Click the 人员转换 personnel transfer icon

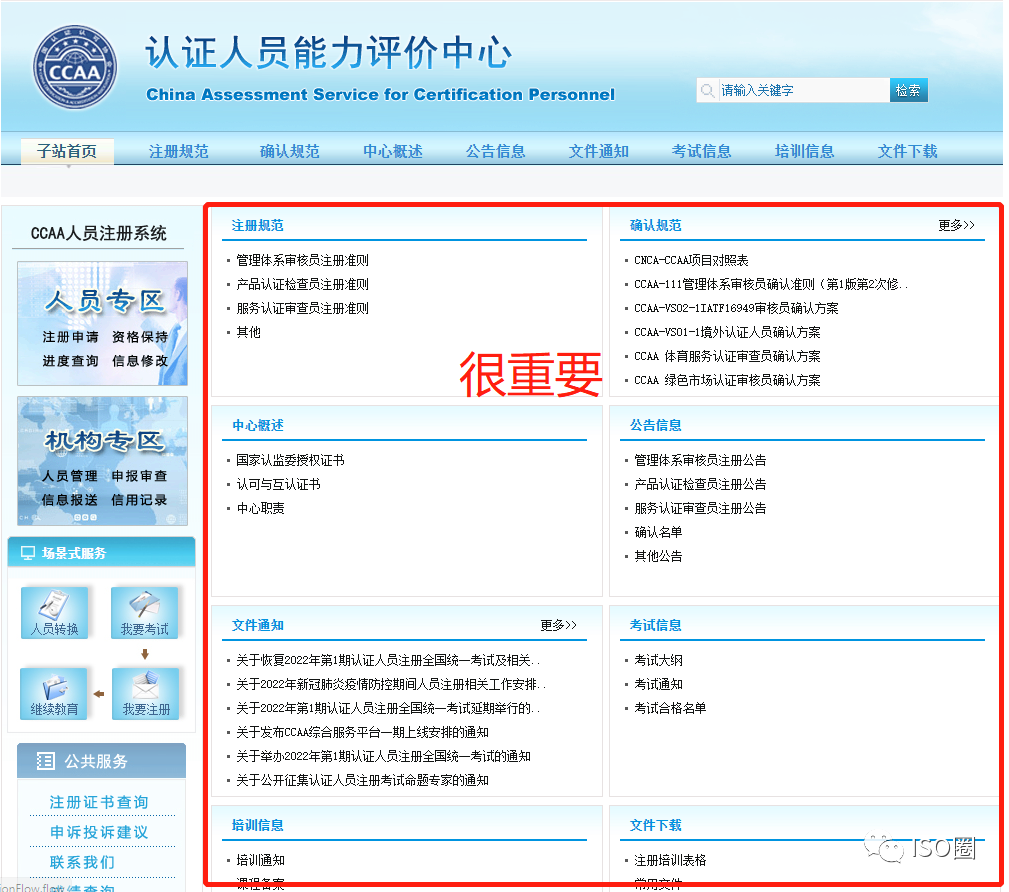(54, 612)
